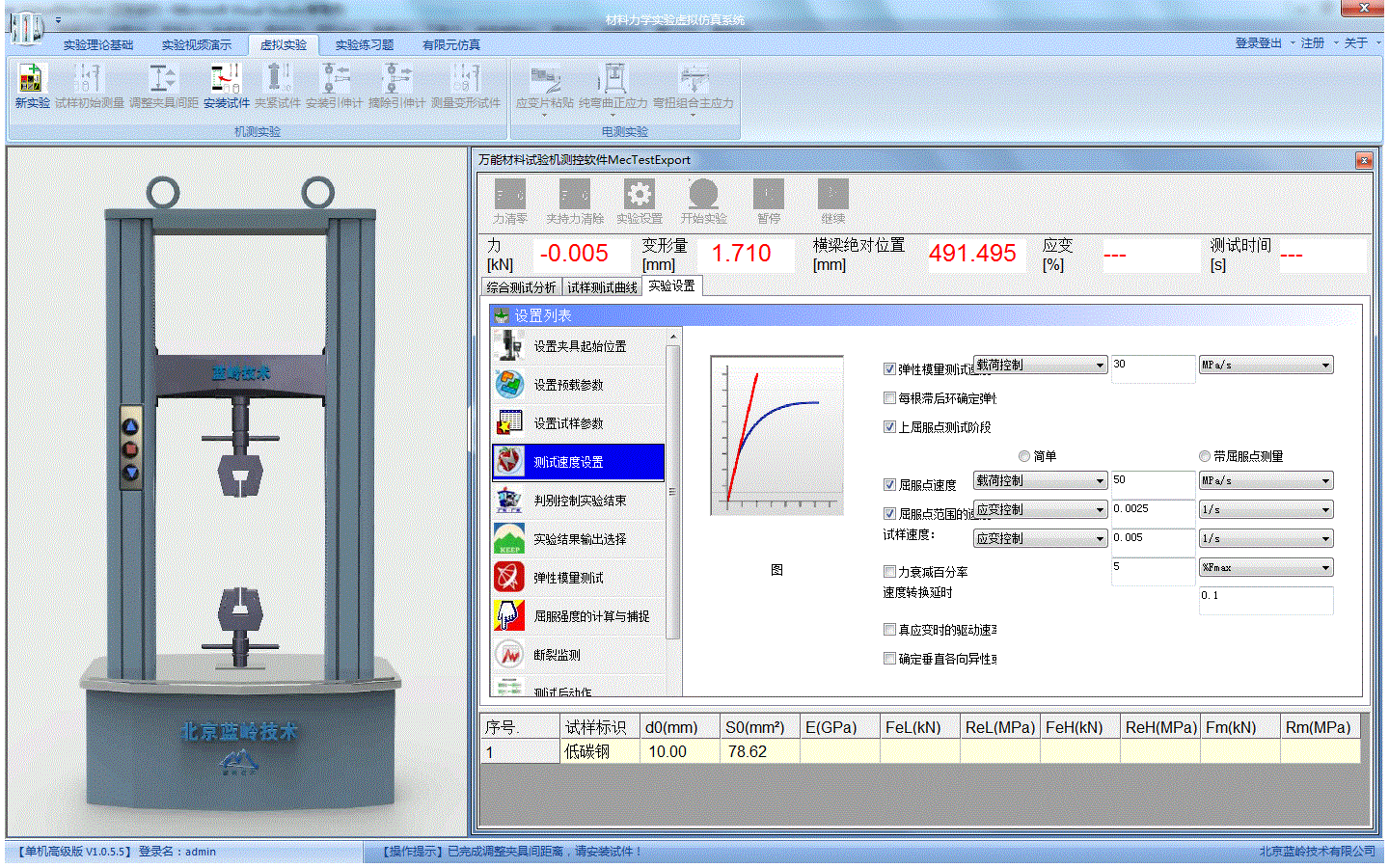Expand 试样速度 应变控制 dropdown
1389x868 pixels.
(1100, 539)
